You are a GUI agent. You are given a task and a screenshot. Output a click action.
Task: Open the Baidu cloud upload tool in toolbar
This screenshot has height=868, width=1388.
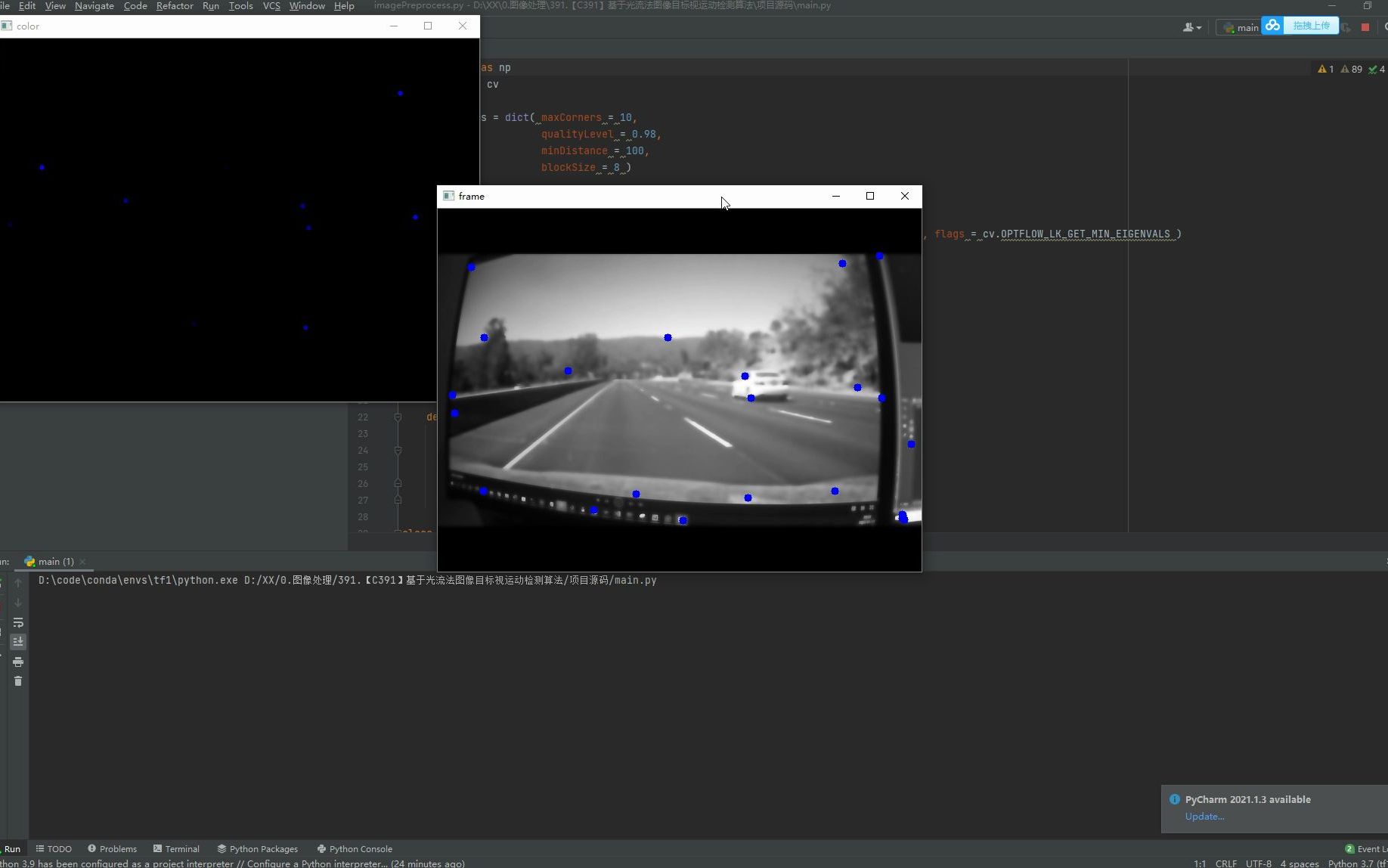1272,26
